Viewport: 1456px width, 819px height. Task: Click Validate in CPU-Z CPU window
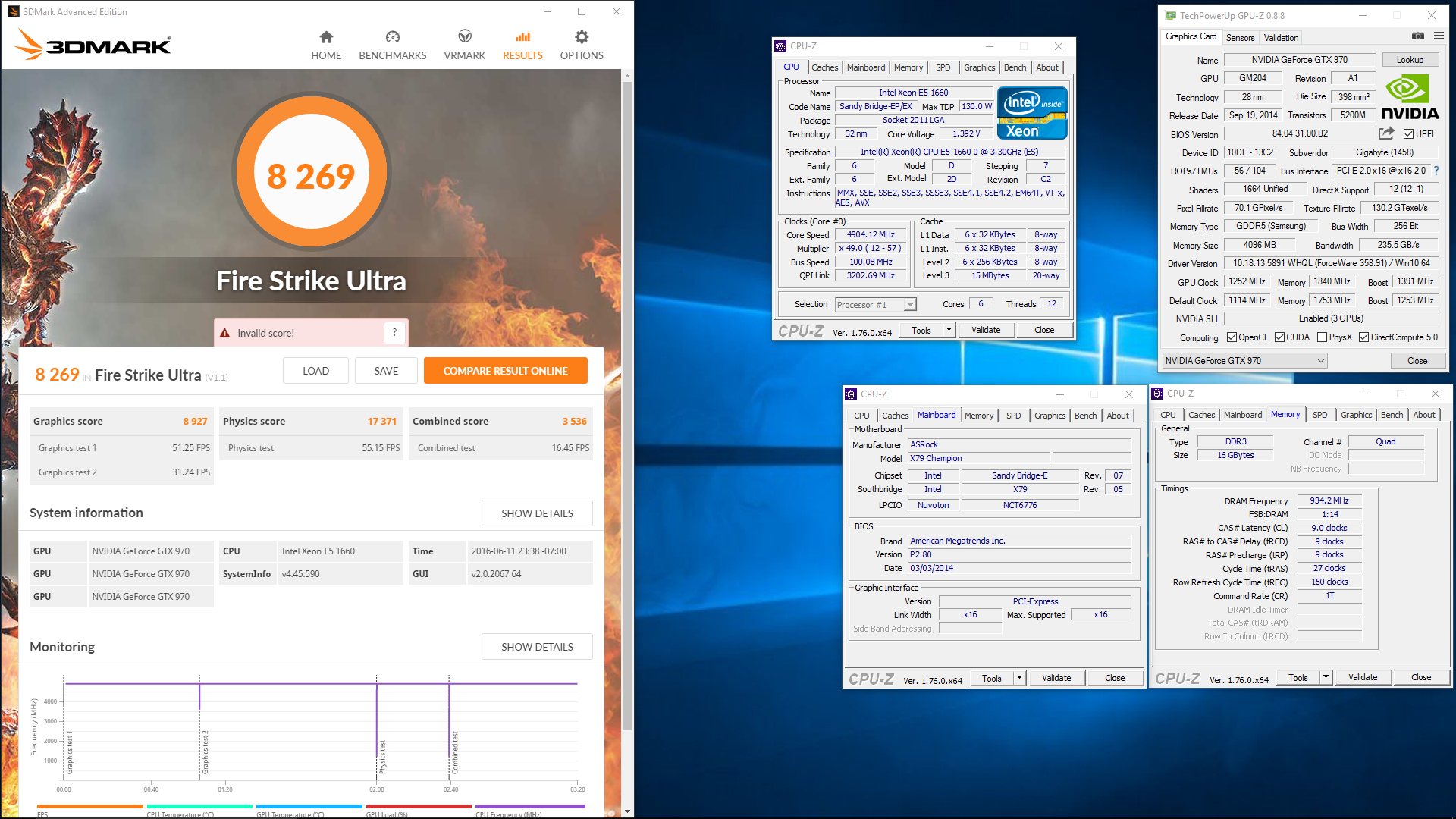point(986,330)
